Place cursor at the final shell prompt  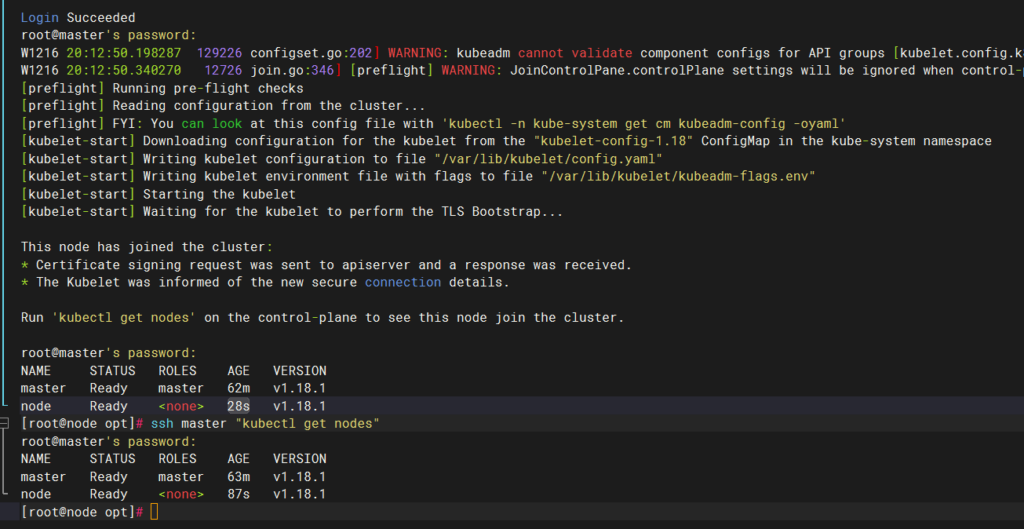click(x=154, y=512)
